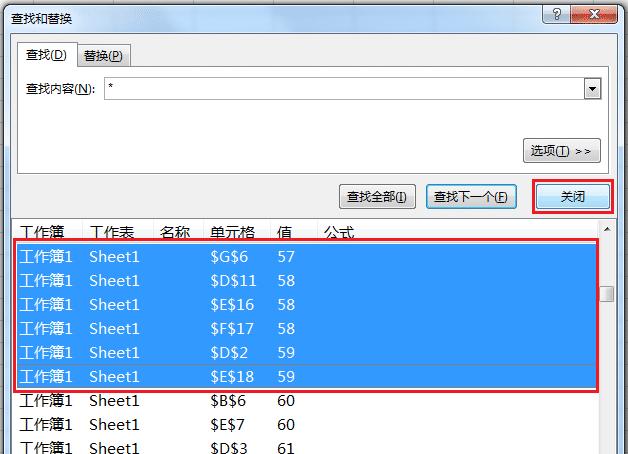Screen dimensions: 628x454
Task: Close the Find and Replace dialog with X
Action: click(594, 14)
